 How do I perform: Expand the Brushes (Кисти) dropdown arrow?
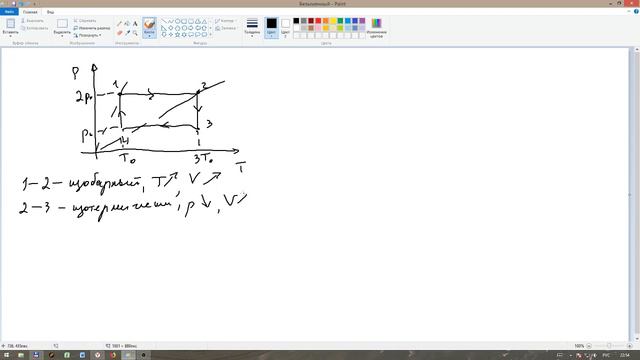pos(149,36)
